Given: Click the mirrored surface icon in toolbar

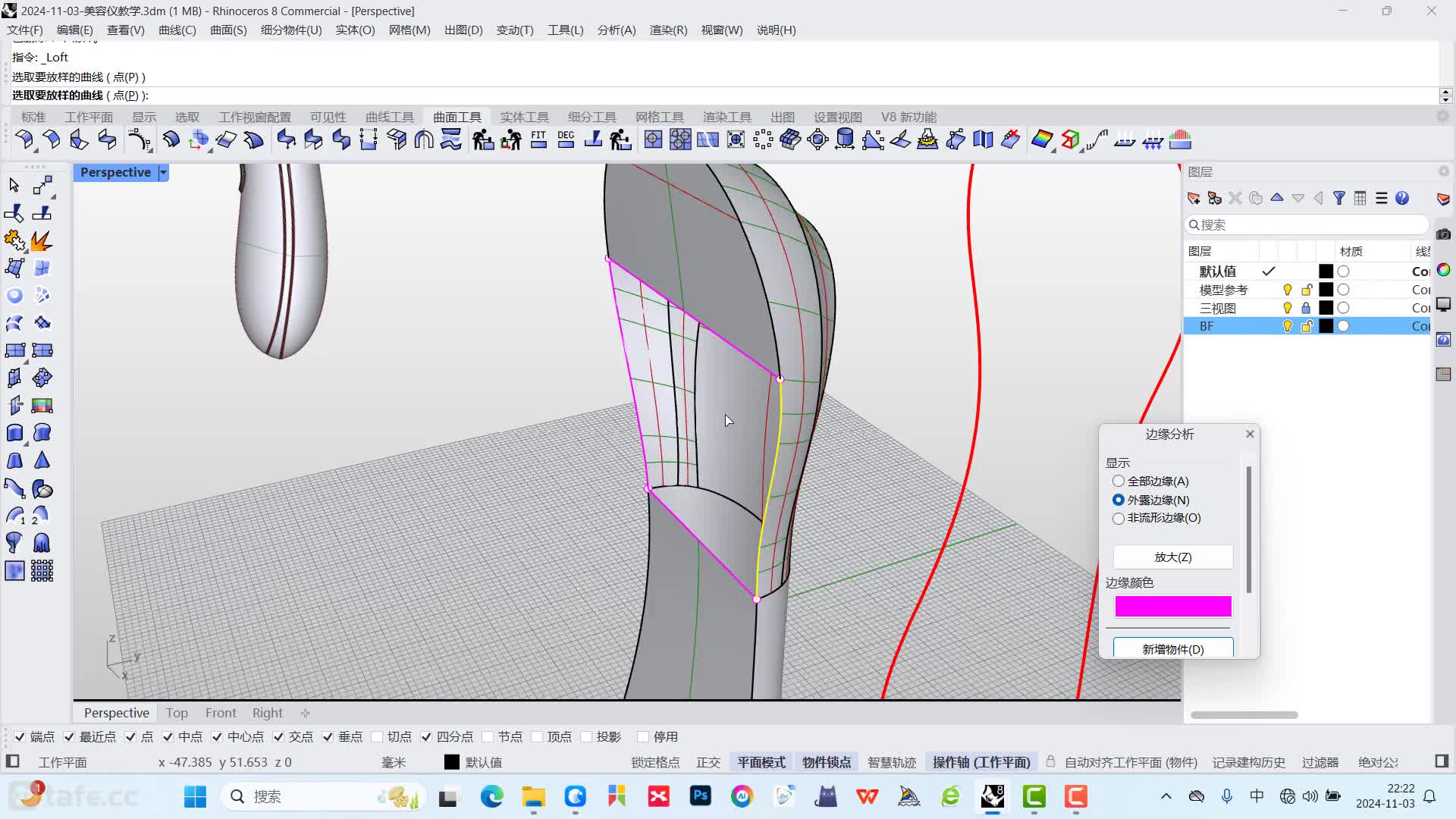Looking at the screenshot, I should pos(983,140).
